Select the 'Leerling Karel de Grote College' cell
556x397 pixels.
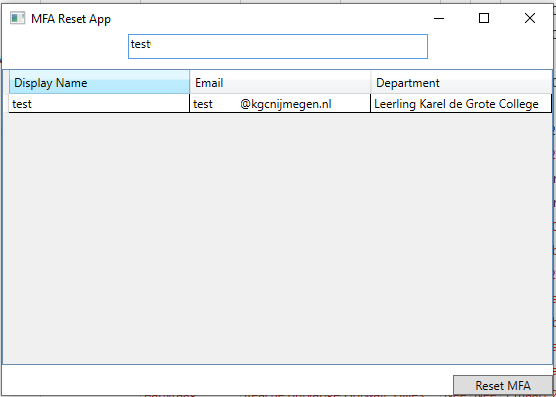click(x=461, y=104)
